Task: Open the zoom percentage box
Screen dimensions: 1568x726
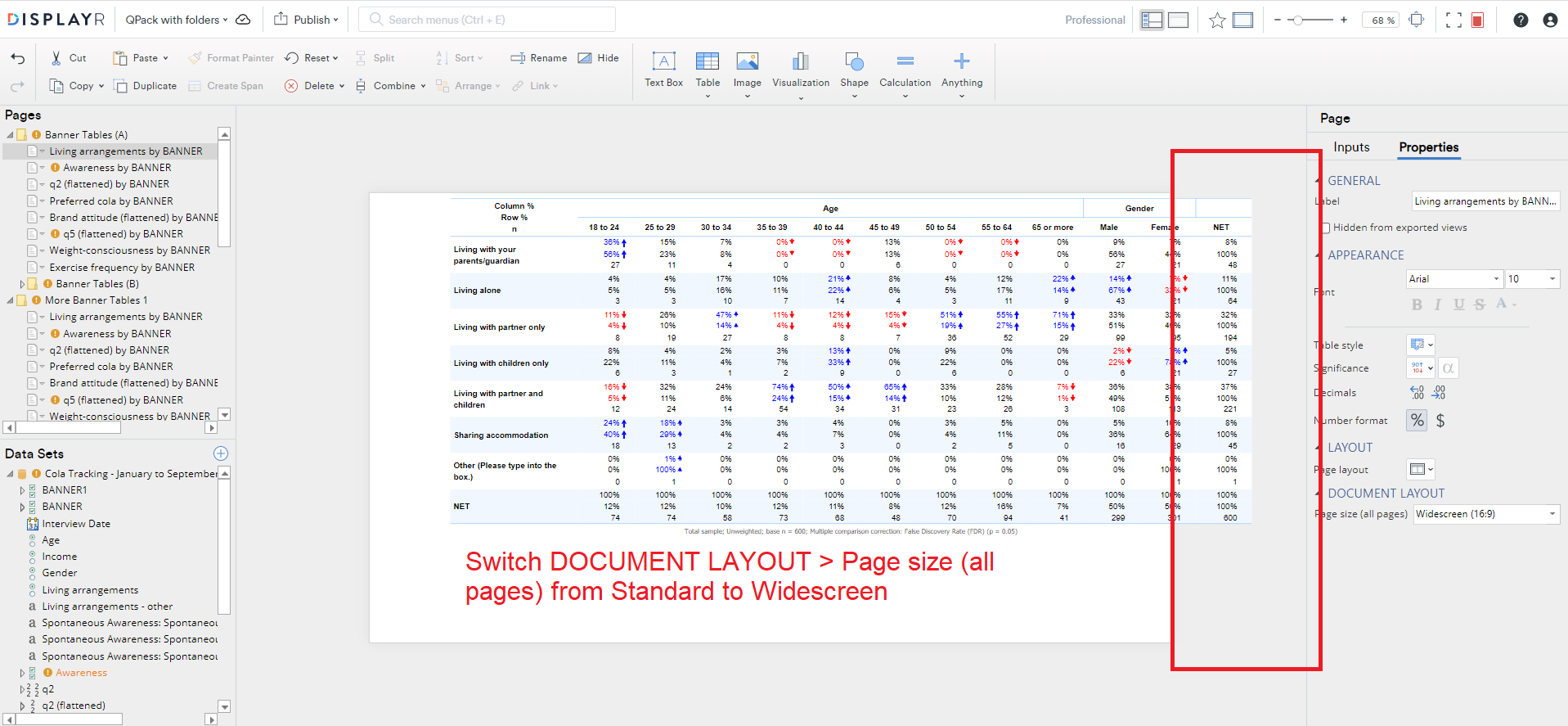Action: 1381,20
